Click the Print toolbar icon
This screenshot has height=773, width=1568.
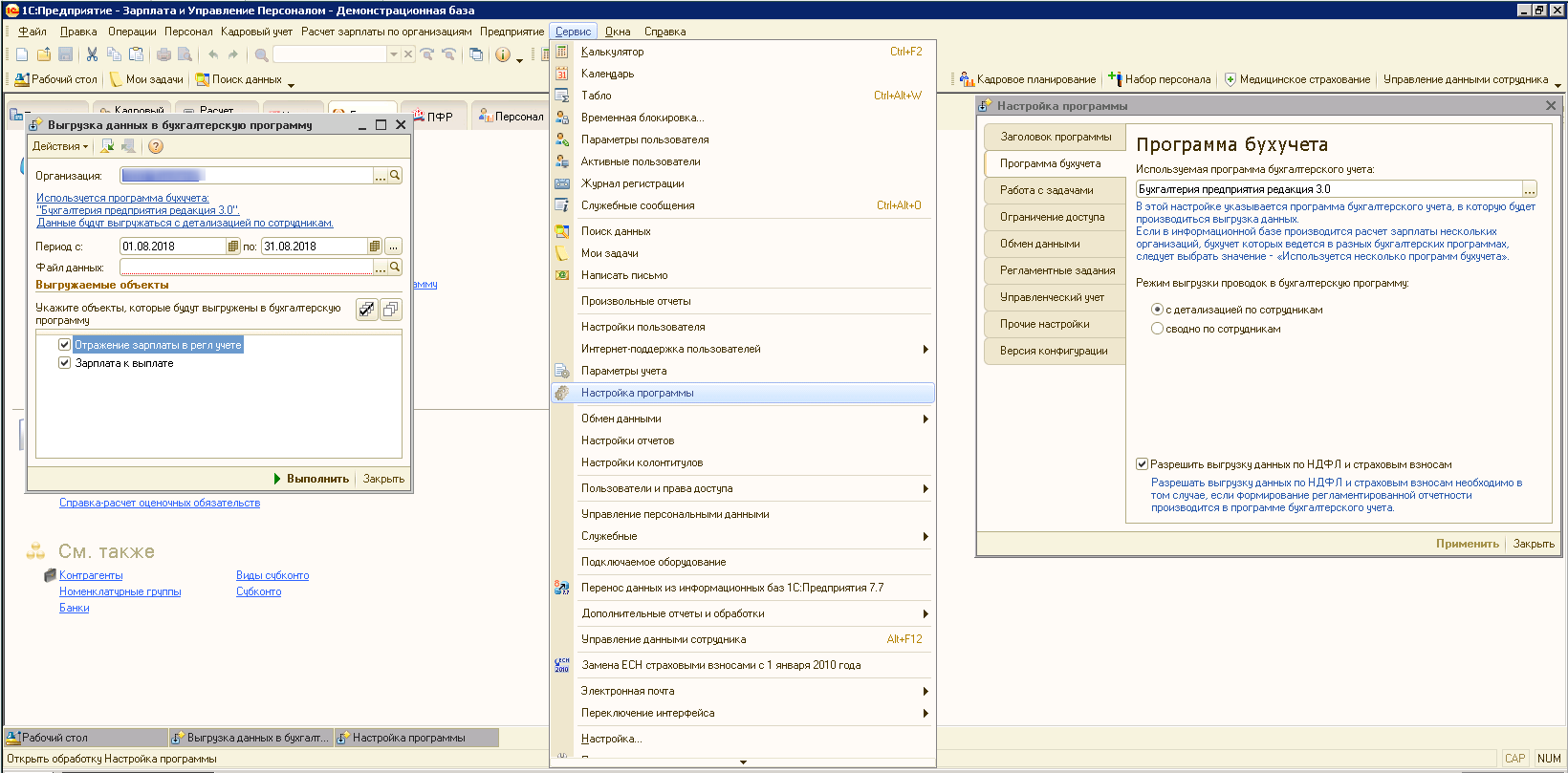(163, 54)
